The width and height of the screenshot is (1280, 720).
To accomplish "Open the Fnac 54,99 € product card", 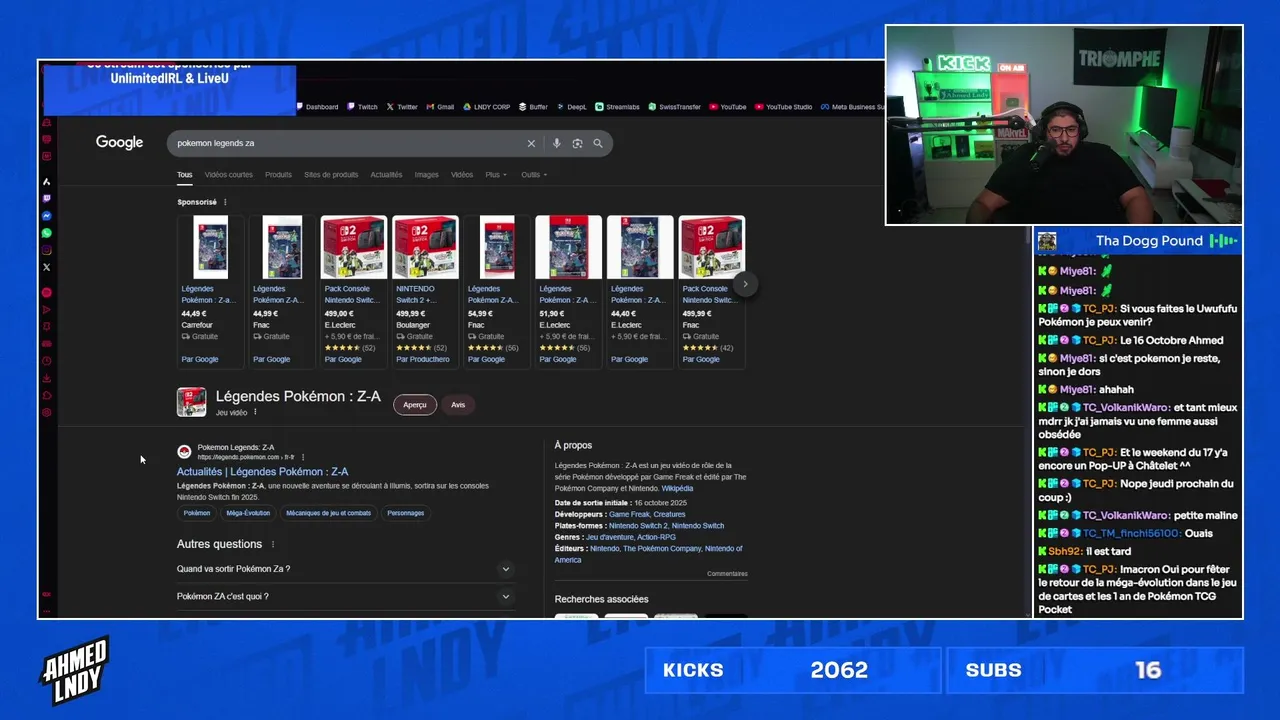I will coord(497,291).
